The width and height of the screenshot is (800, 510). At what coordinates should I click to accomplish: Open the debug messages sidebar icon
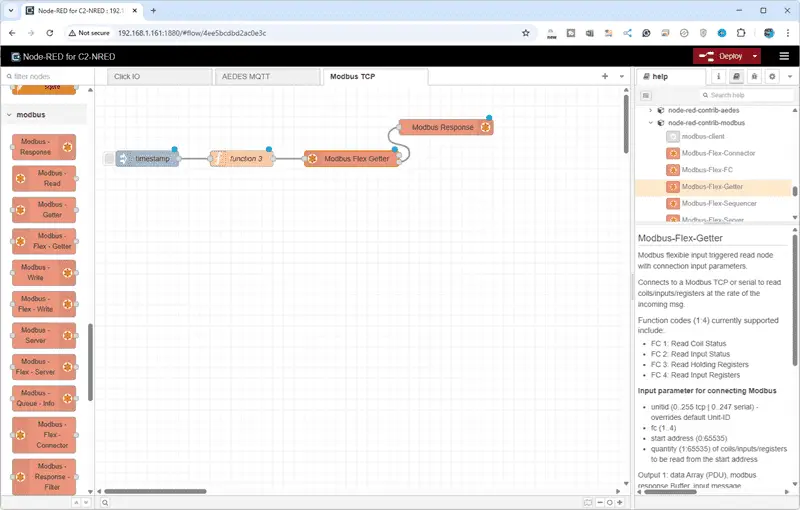[754, 76]
